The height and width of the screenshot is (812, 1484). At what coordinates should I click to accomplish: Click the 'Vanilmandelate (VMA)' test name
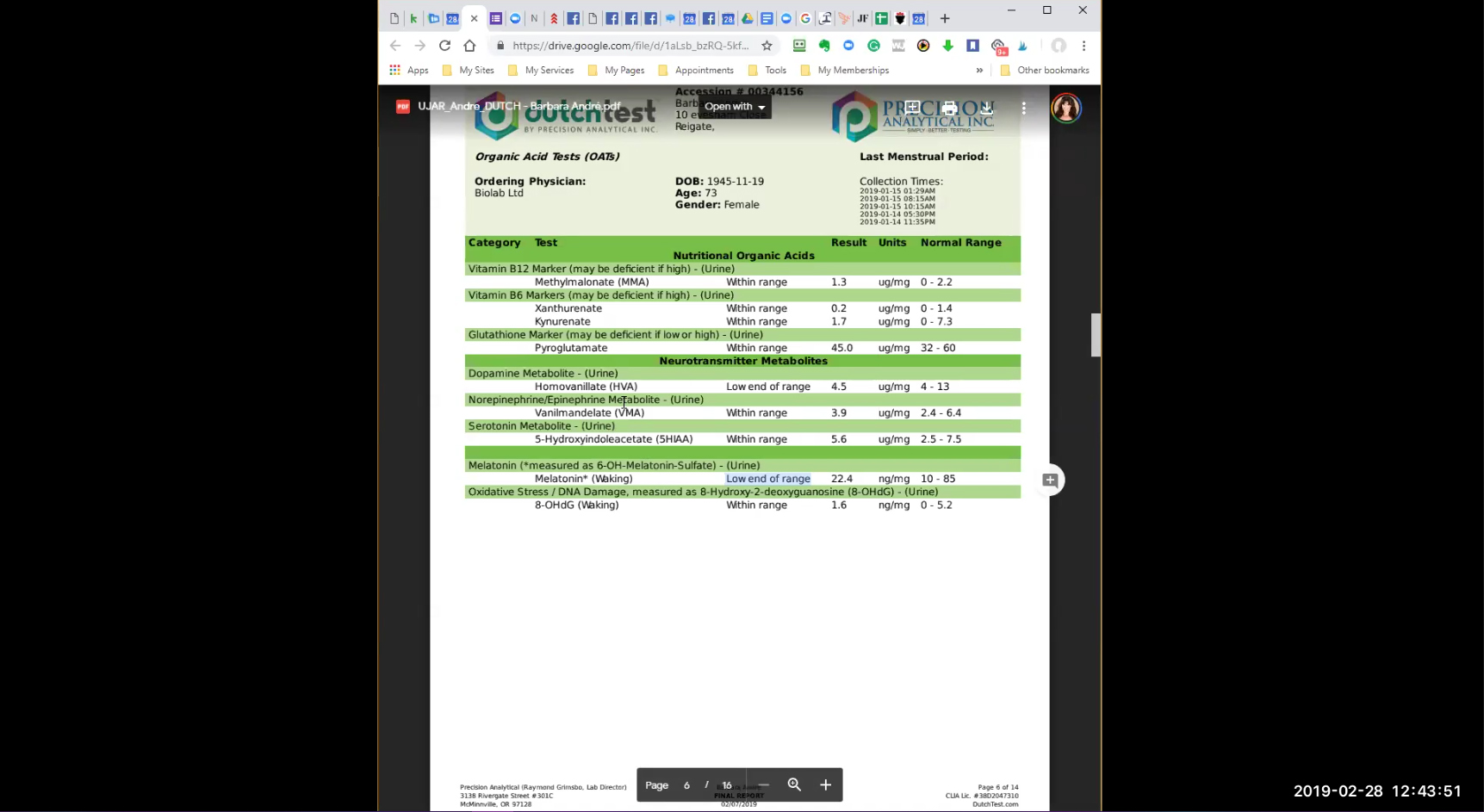pos(589,413)
